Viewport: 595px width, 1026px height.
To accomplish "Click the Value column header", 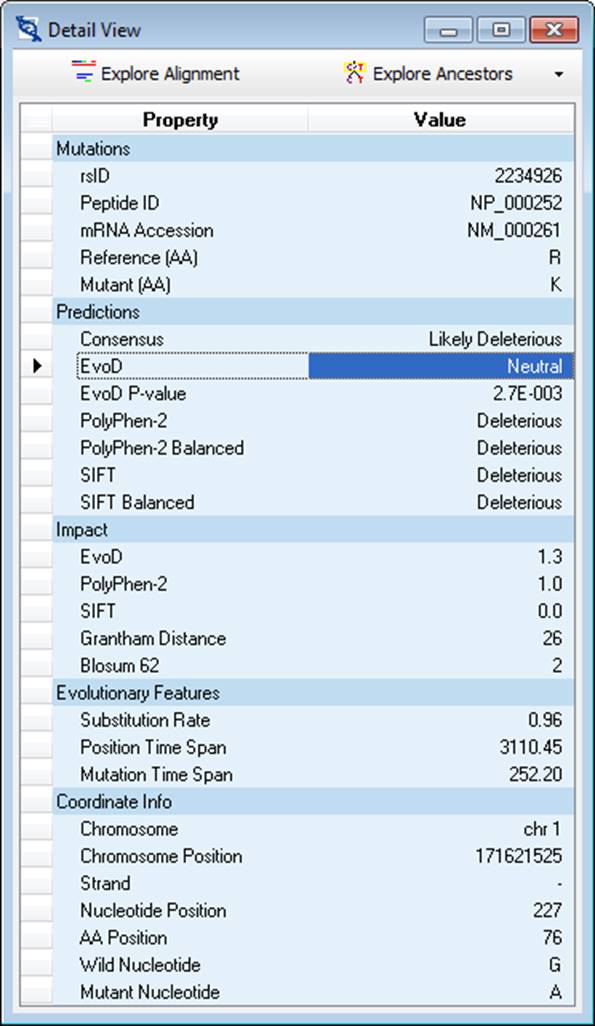I will point(441,120).
